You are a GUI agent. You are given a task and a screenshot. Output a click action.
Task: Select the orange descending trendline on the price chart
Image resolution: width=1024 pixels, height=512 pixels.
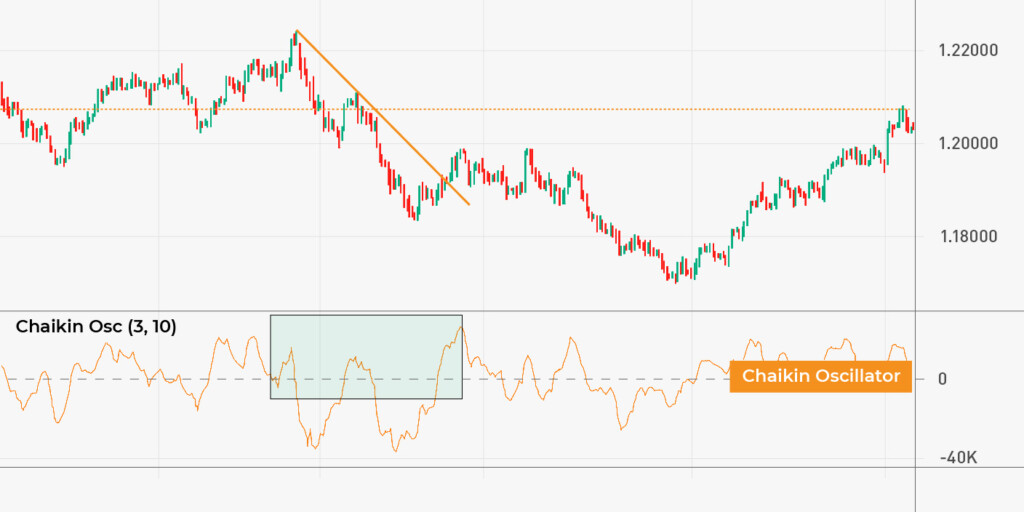[x=380, y=116]
